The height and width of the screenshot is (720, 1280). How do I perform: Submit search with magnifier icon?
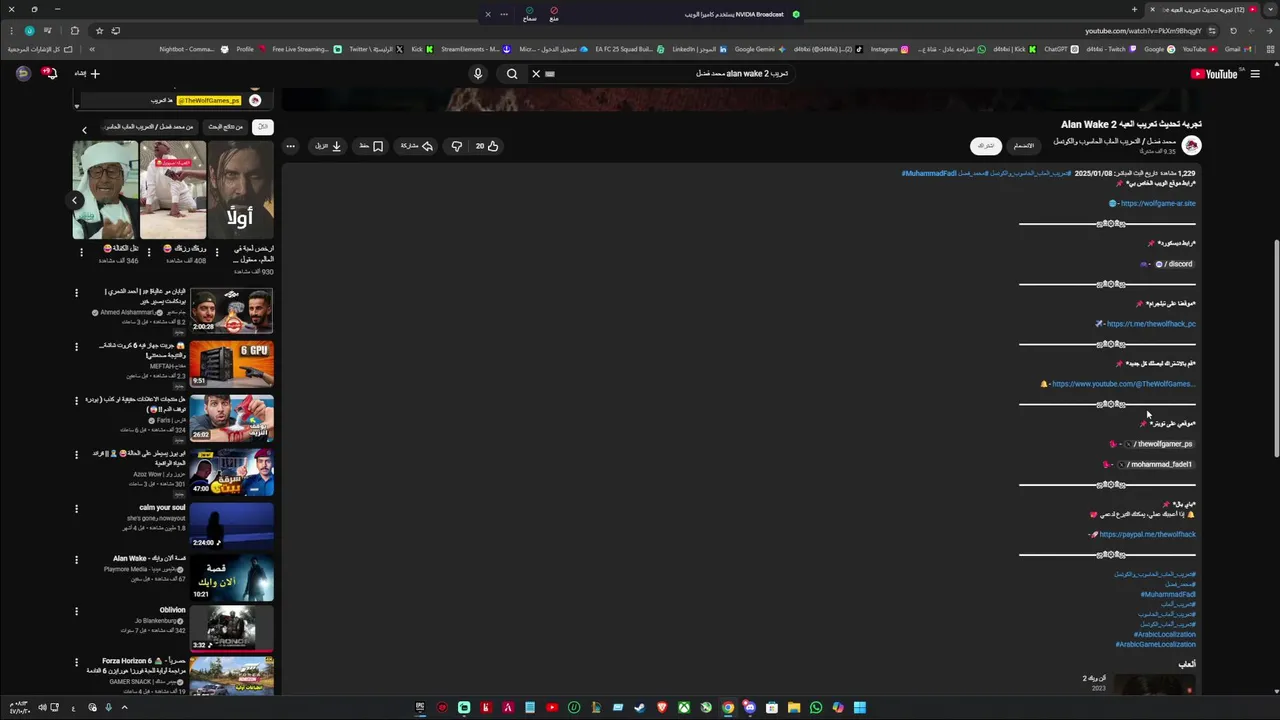(512, 73)
